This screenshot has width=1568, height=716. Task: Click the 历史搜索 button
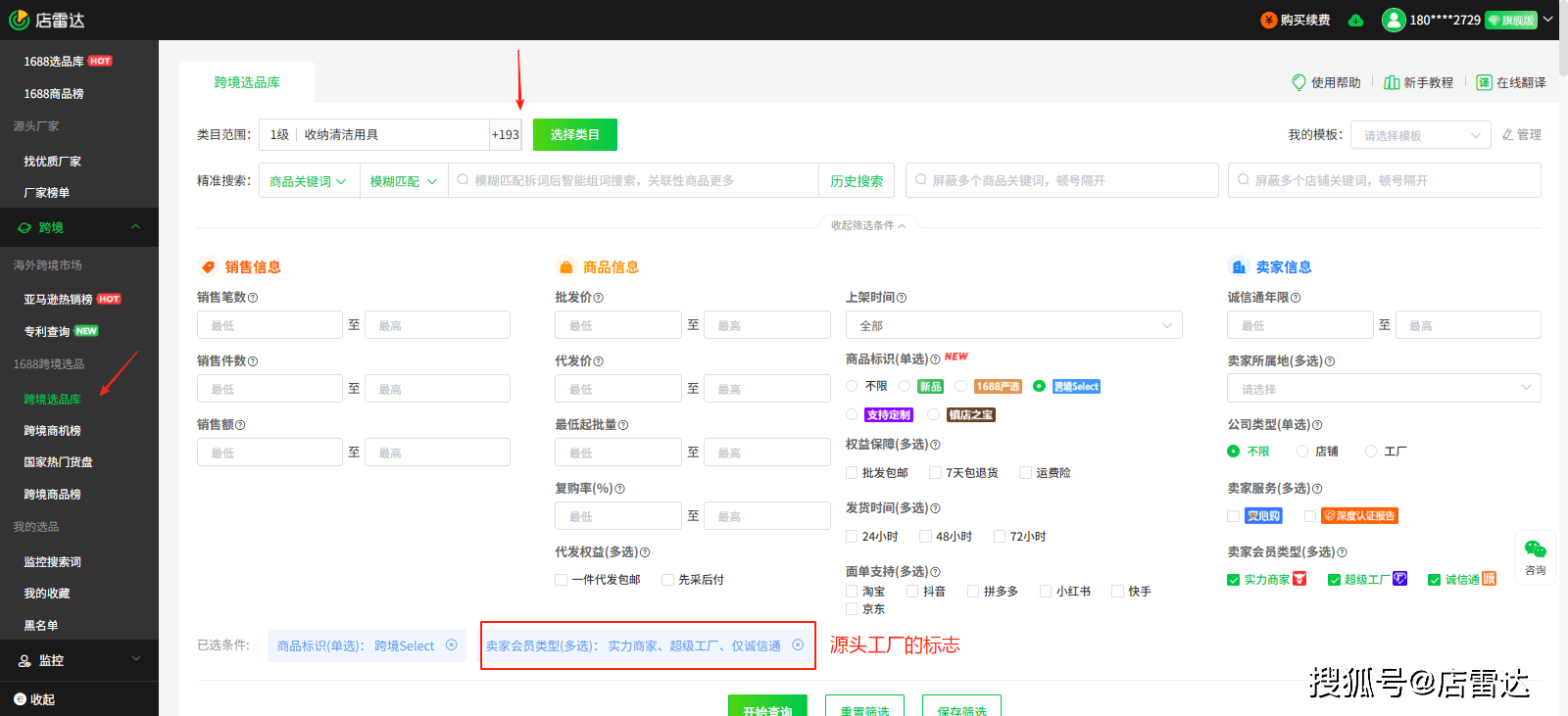(857, 181)
